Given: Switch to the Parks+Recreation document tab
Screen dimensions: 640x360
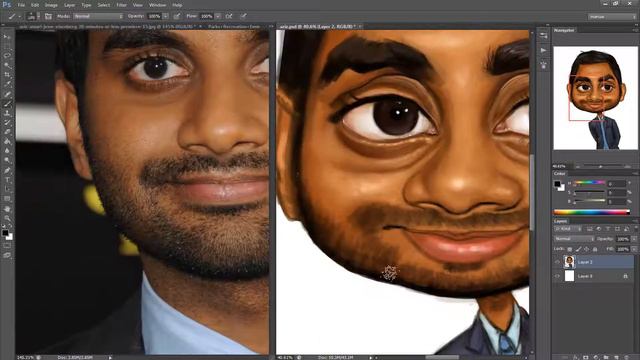Looking at the screenshot, I should coord(234,27).
